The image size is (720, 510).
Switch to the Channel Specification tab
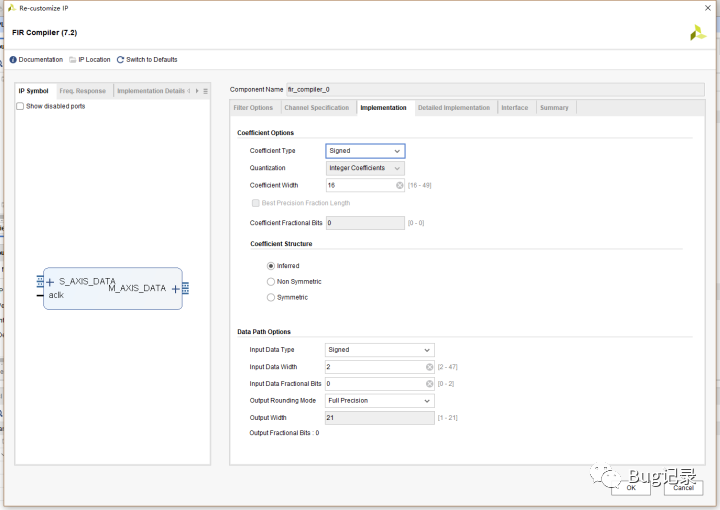tap(316, 108)
